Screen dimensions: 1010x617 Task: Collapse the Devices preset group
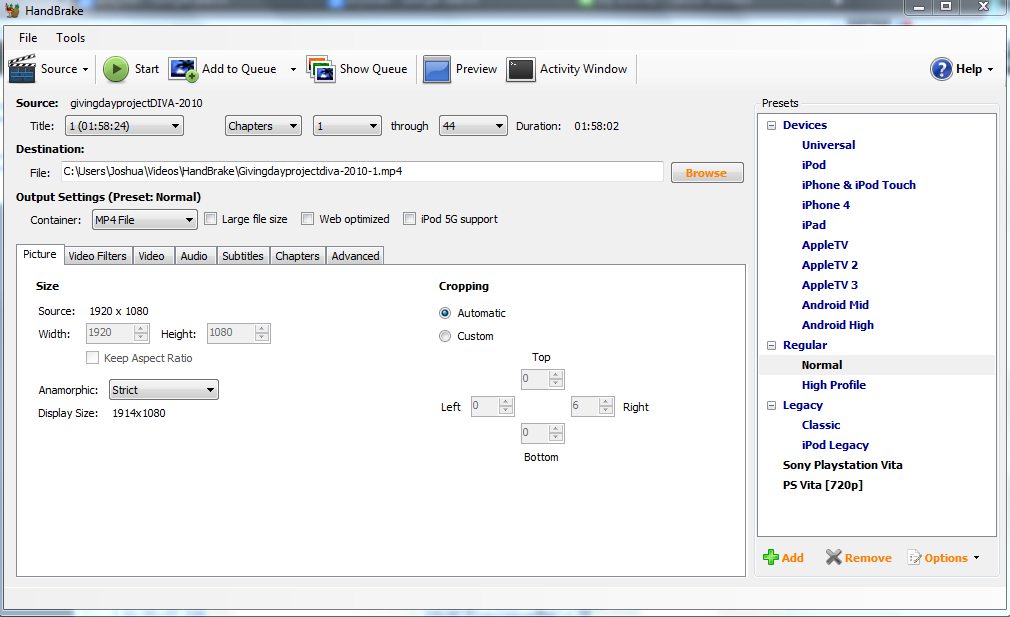(771, 126)
